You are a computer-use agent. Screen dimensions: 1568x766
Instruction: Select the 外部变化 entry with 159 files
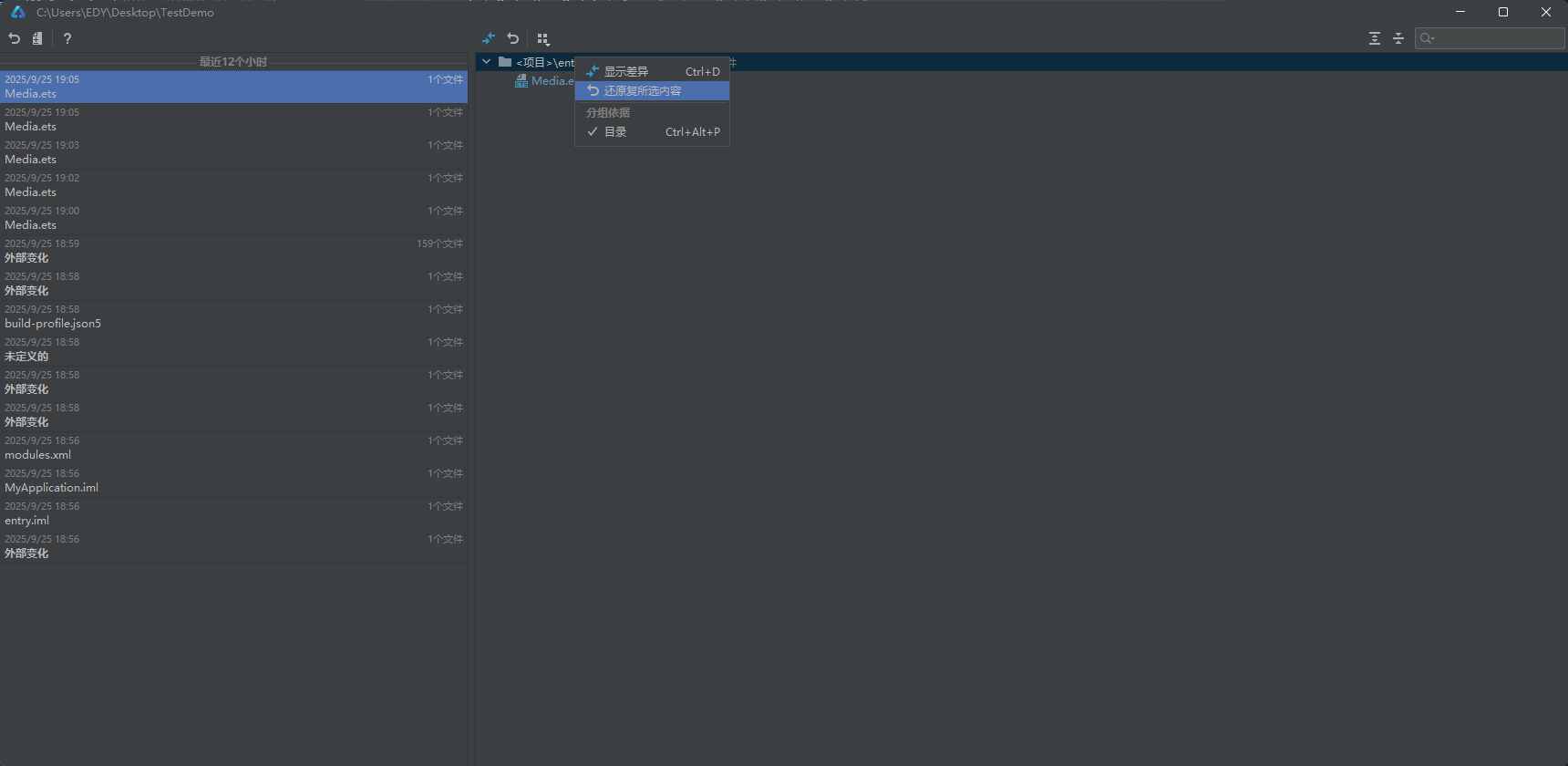coord(233,251)
